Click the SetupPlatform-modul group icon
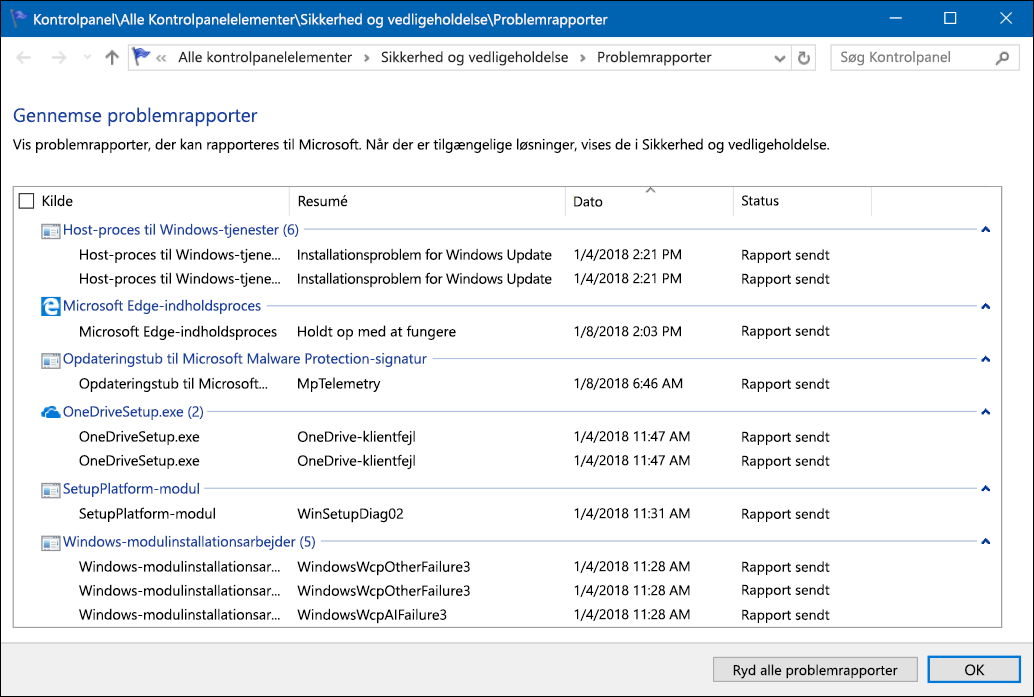Image resolution: width=1034 pixels, height=697 pixels. [x=50, y=490]
